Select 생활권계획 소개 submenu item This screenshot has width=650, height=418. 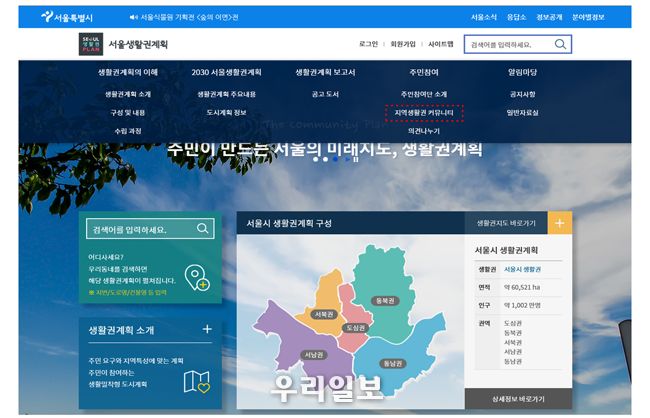(x=128, y=95)
